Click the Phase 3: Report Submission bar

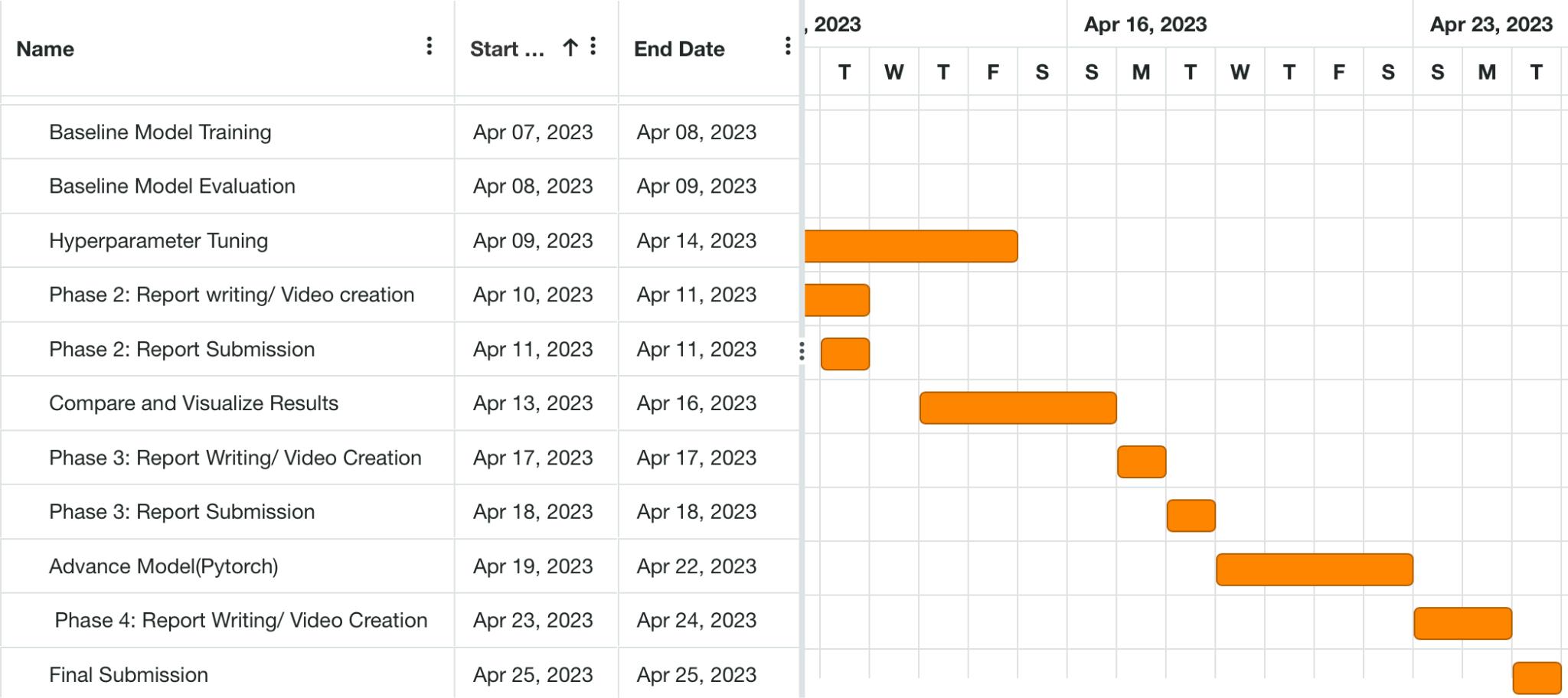(x=1190, y=512)
